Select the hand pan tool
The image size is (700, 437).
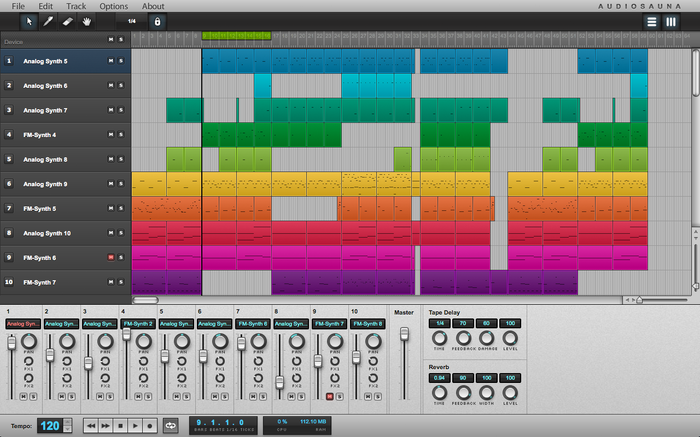(88, 20)
